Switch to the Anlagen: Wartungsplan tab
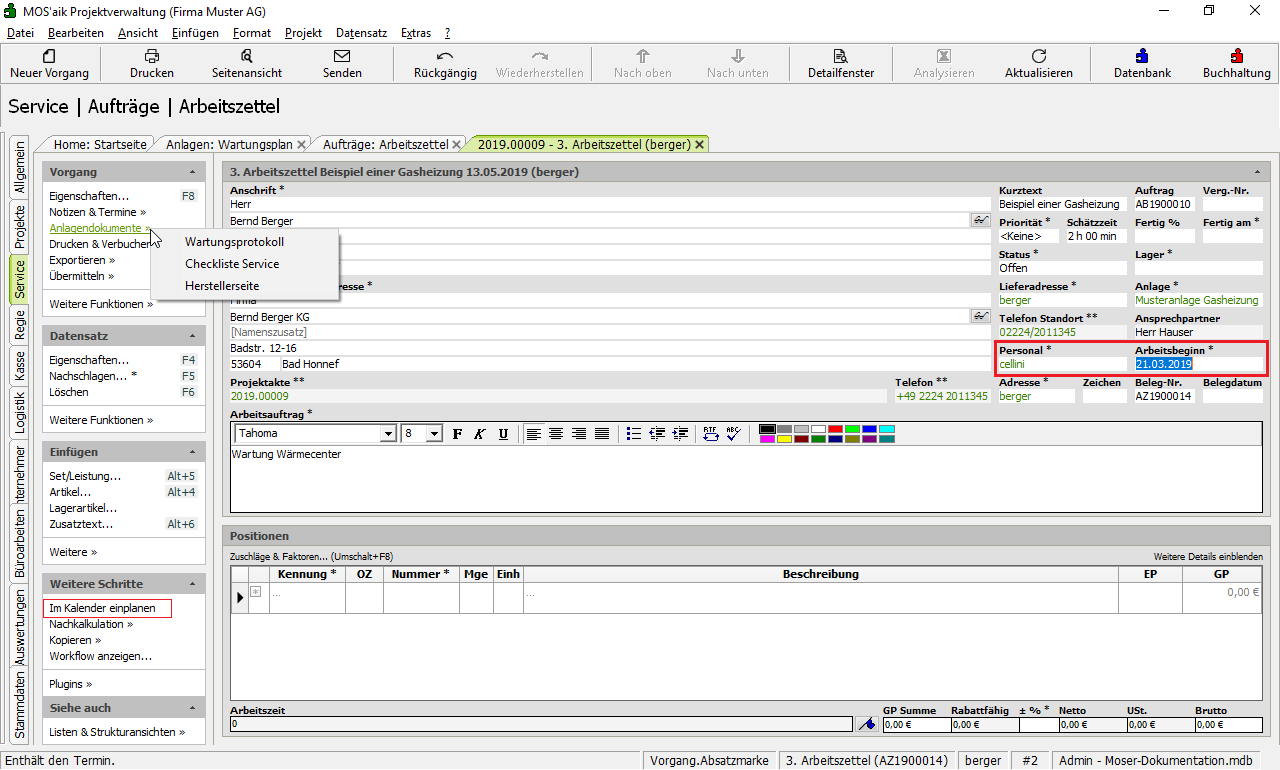Viewport: 1280px width, 770px height. pos(229,144)
